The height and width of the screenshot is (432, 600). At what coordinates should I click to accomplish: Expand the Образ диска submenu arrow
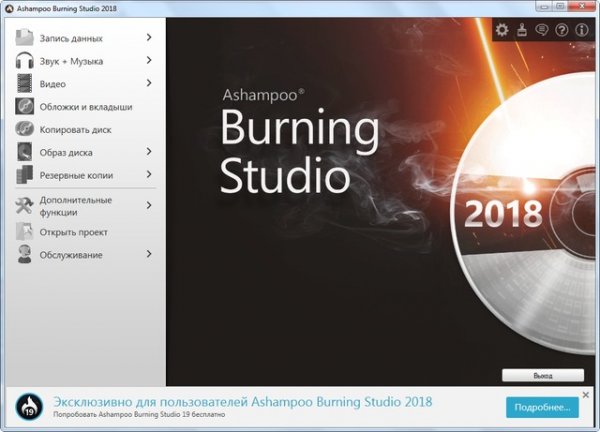click(x=149, y=152)
